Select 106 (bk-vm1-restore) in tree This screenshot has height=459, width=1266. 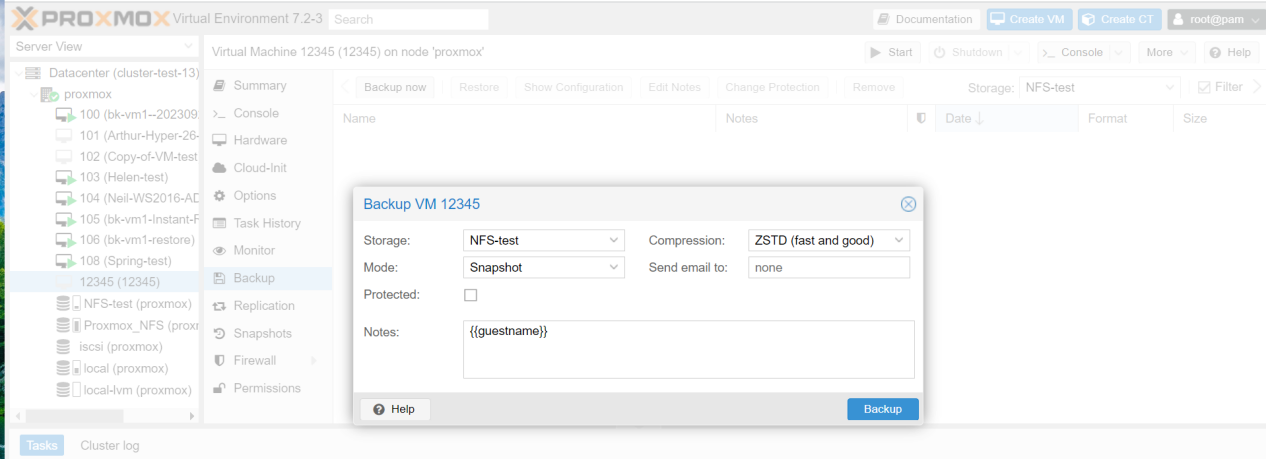point(105,240)
